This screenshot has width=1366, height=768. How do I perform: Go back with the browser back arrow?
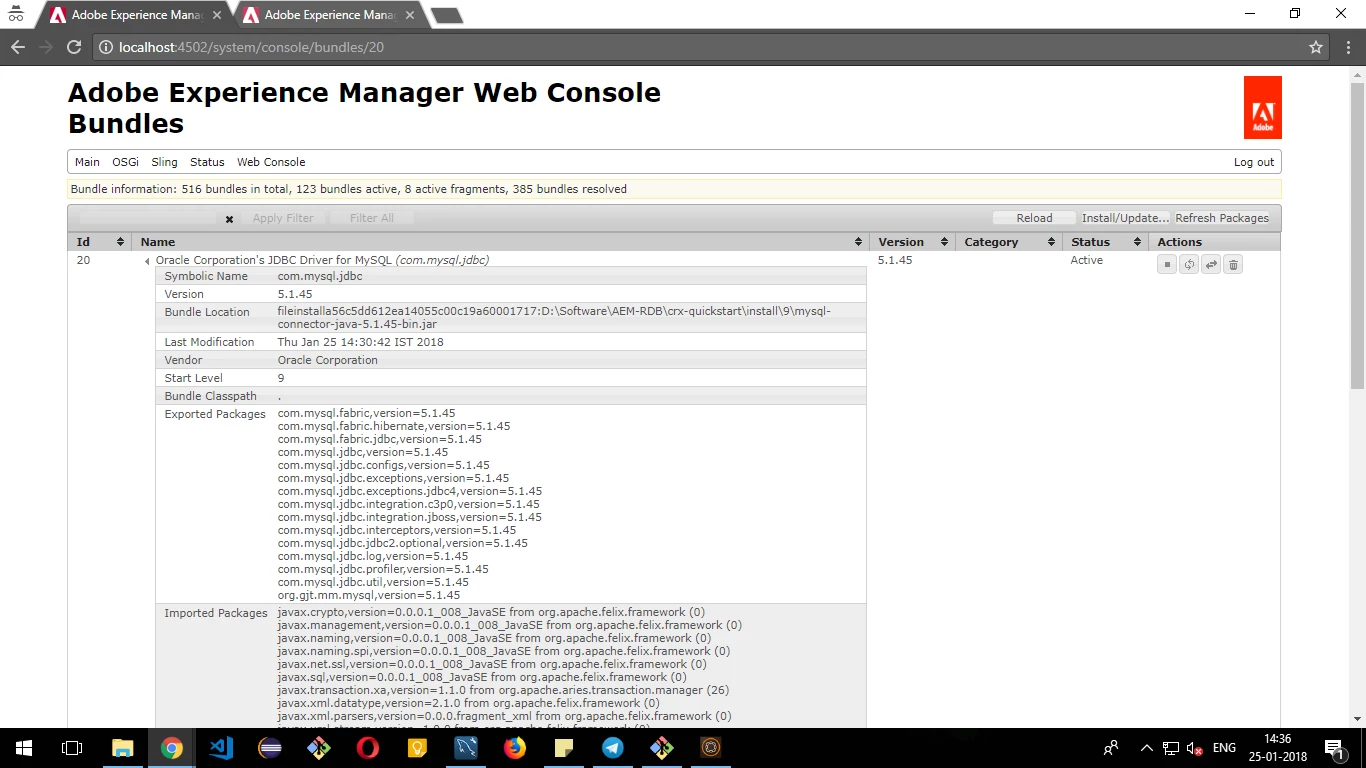(x=18, y=47)
